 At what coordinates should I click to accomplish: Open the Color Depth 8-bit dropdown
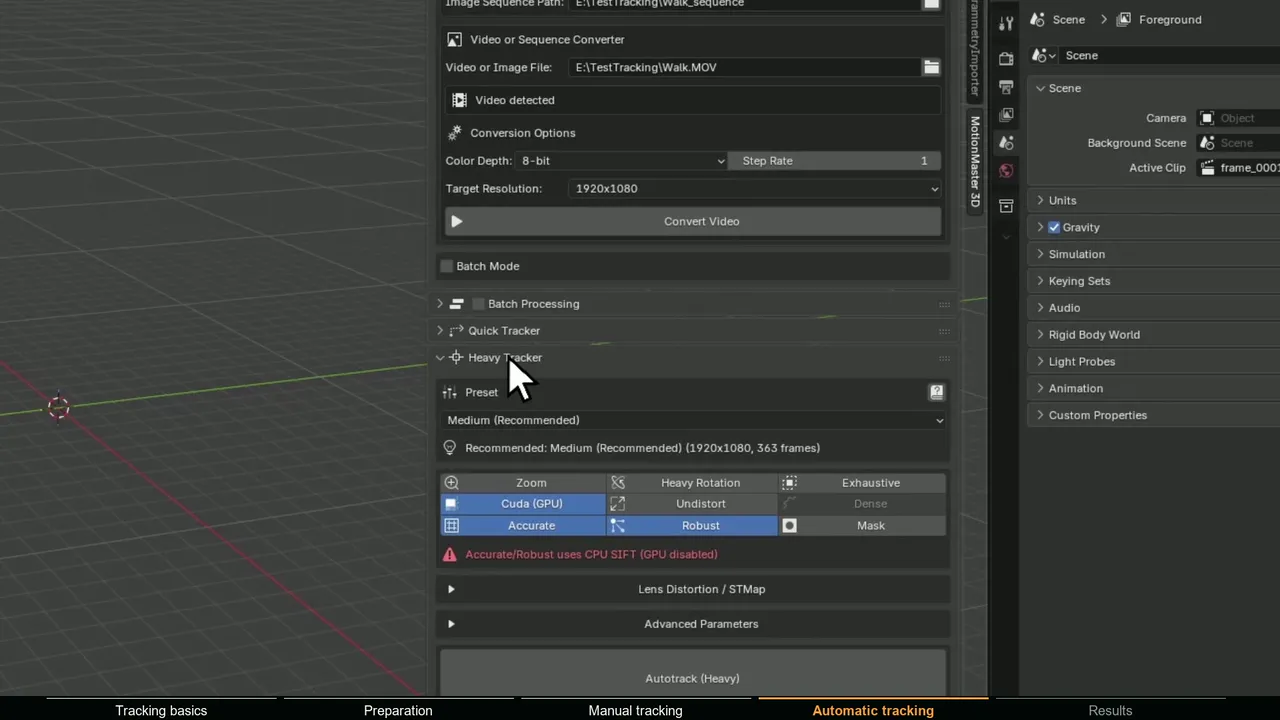[622, 160]
